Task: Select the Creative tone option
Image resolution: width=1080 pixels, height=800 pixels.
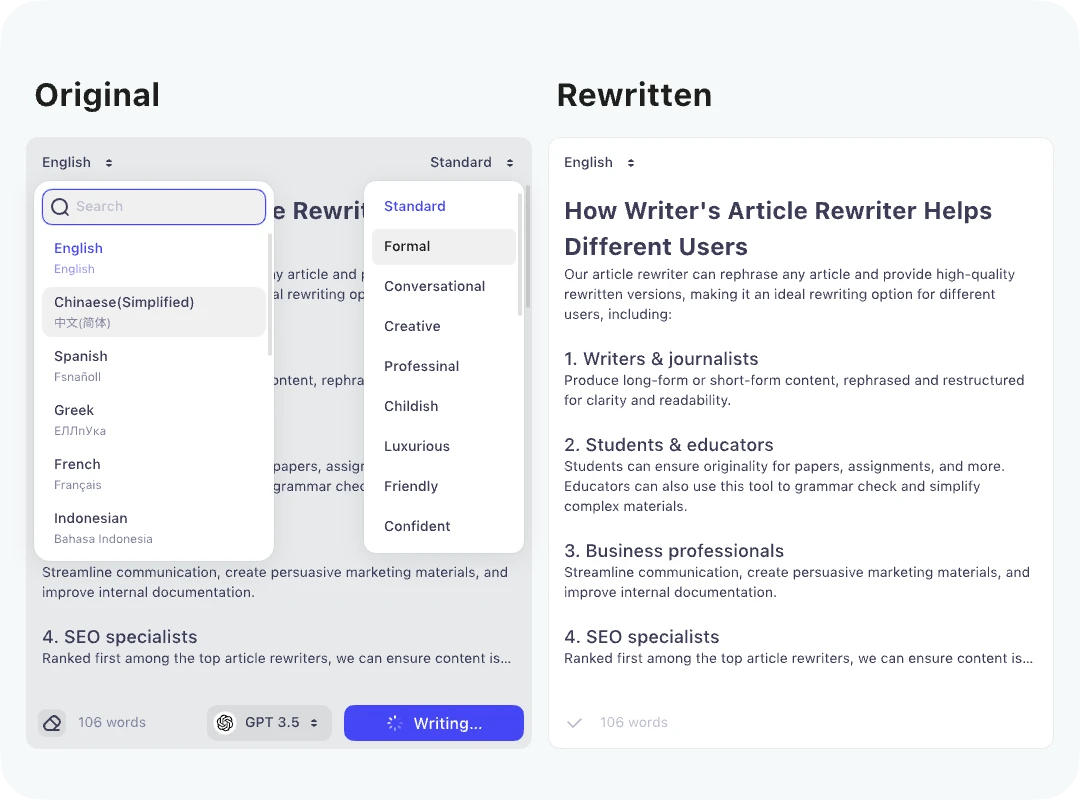Action: click(412, 326)
